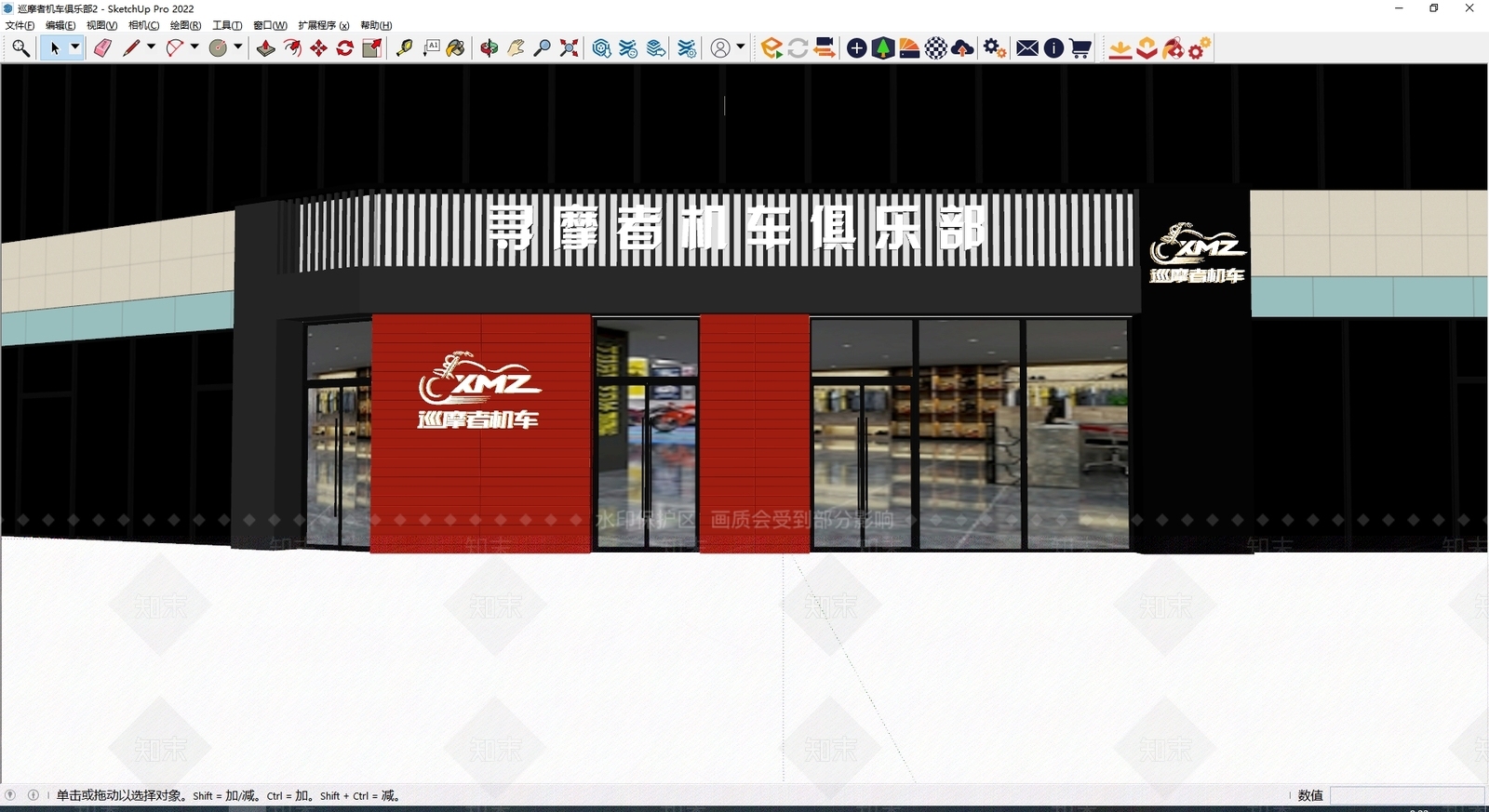
Task: Open the 绘图(R) menu
Action: coord(185,25)
